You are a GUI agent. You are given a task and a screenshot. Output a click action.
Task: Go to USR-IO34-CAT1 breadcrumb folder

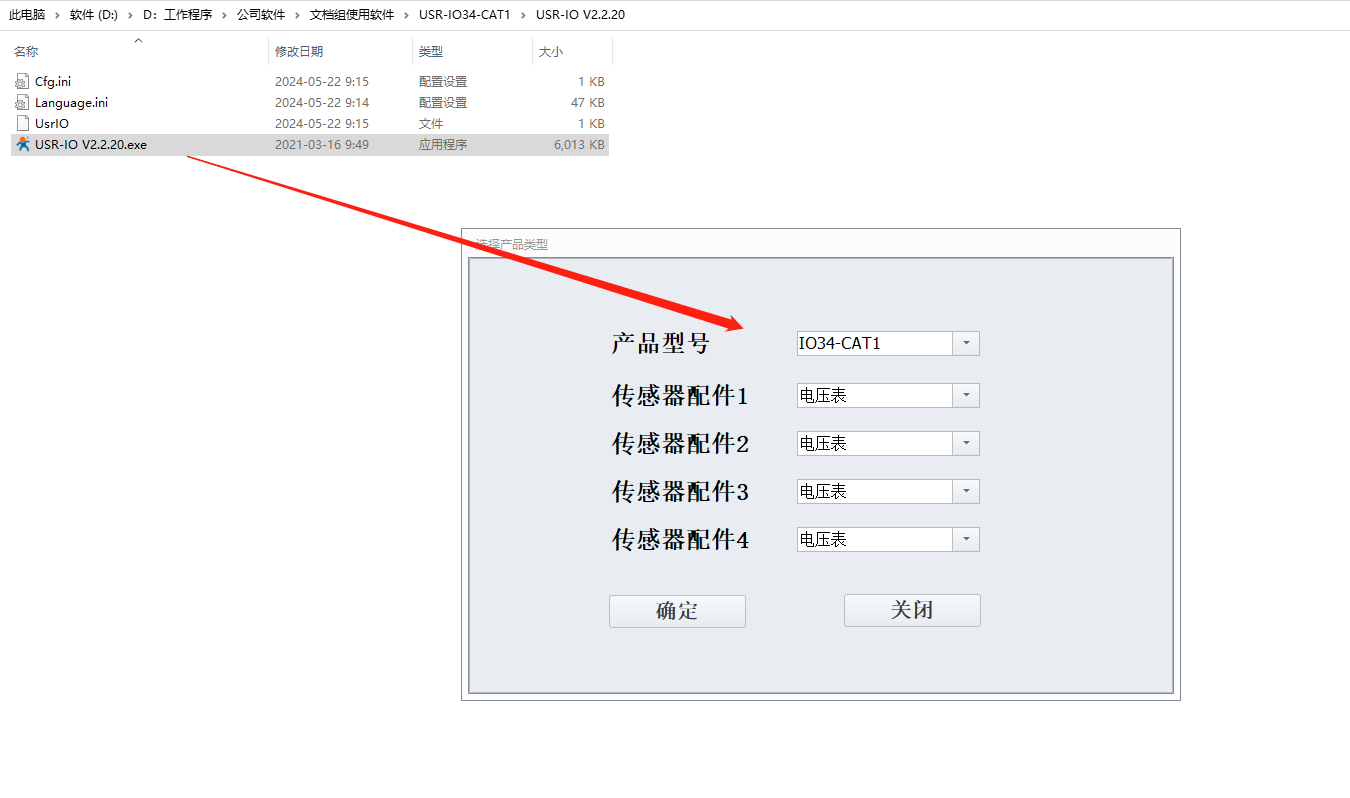pyautogui.click(x=465, y=15)
